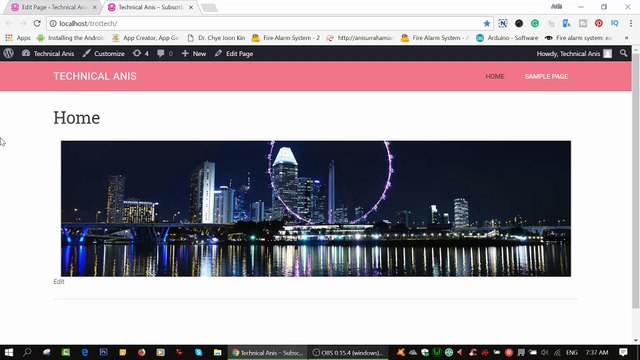
Task: Open the Dr. Chye Joon Kin bookmark
Action: point(216,38)
